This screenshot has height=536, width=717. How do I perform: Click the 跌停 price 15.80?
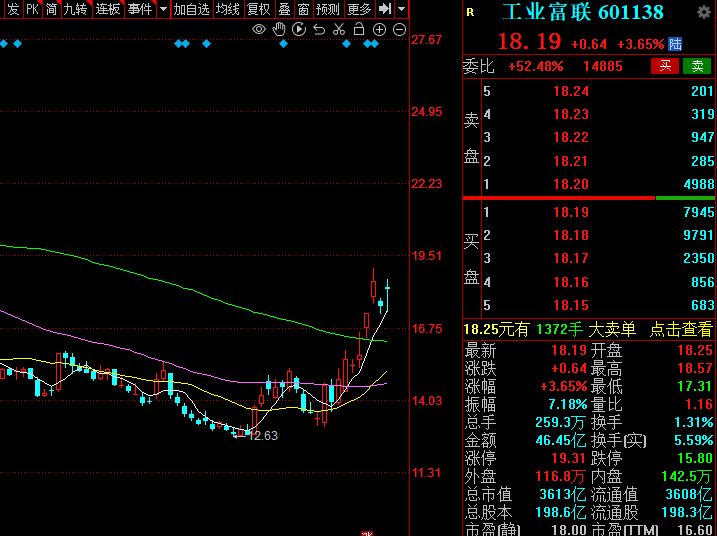click(x=695, y=458)
